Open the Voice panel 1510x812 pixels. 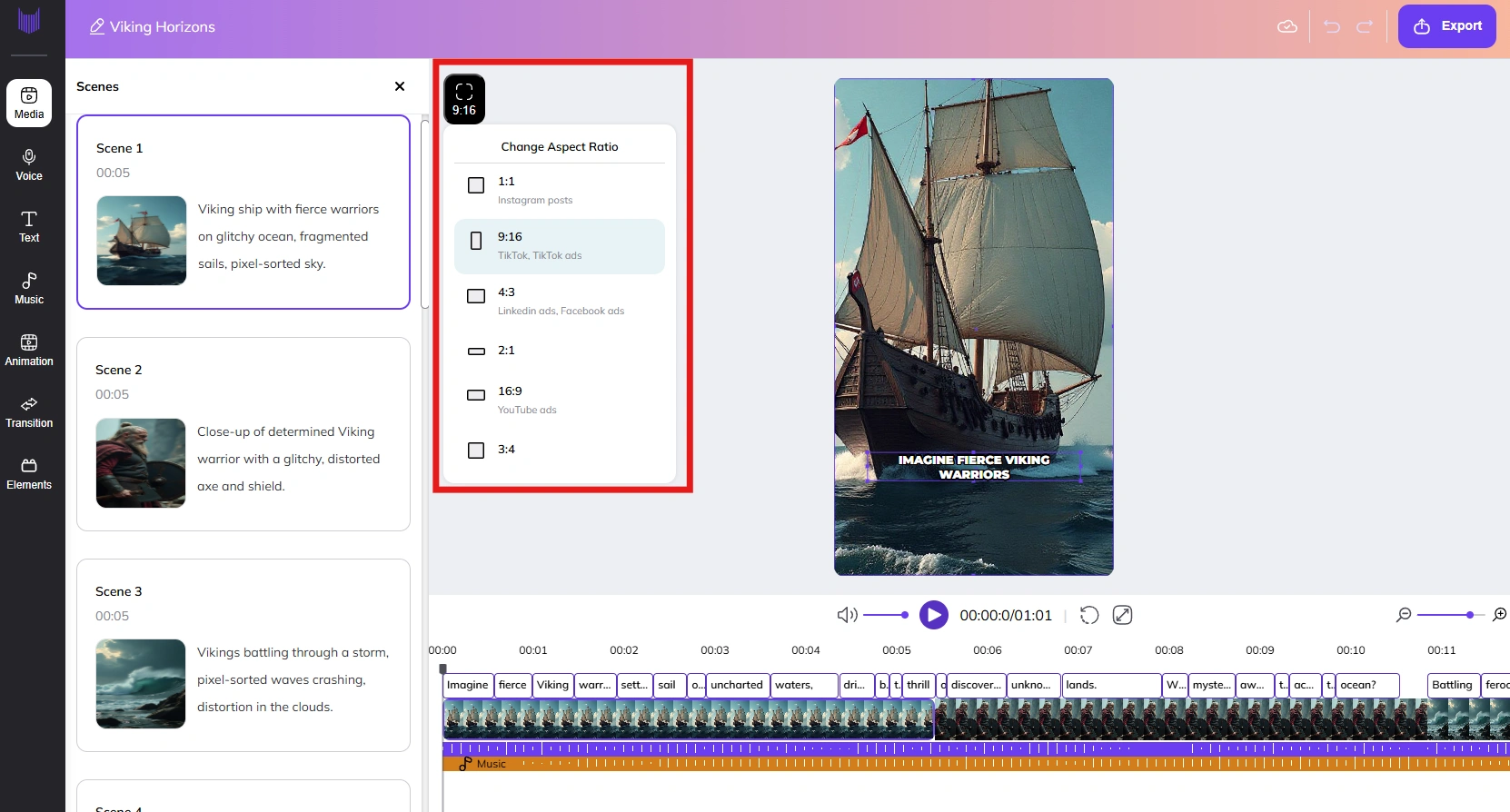(29, 165)
